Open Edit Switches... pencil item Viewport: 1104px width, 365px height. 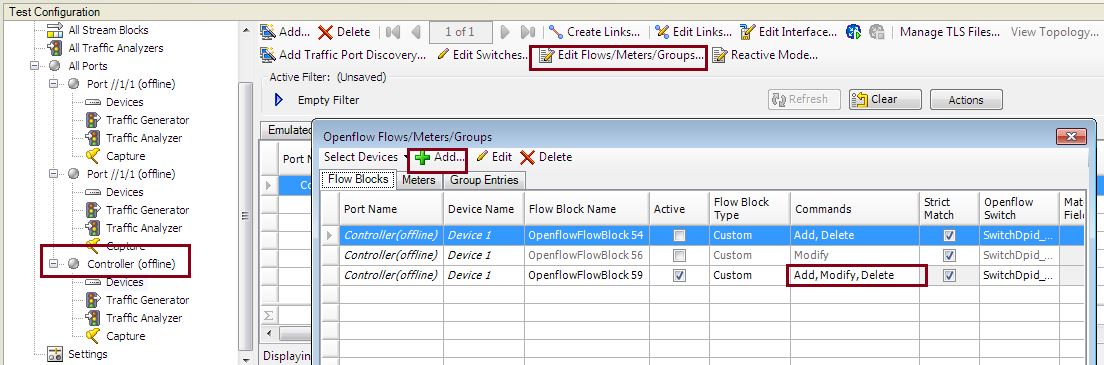(x=482, y=55)
